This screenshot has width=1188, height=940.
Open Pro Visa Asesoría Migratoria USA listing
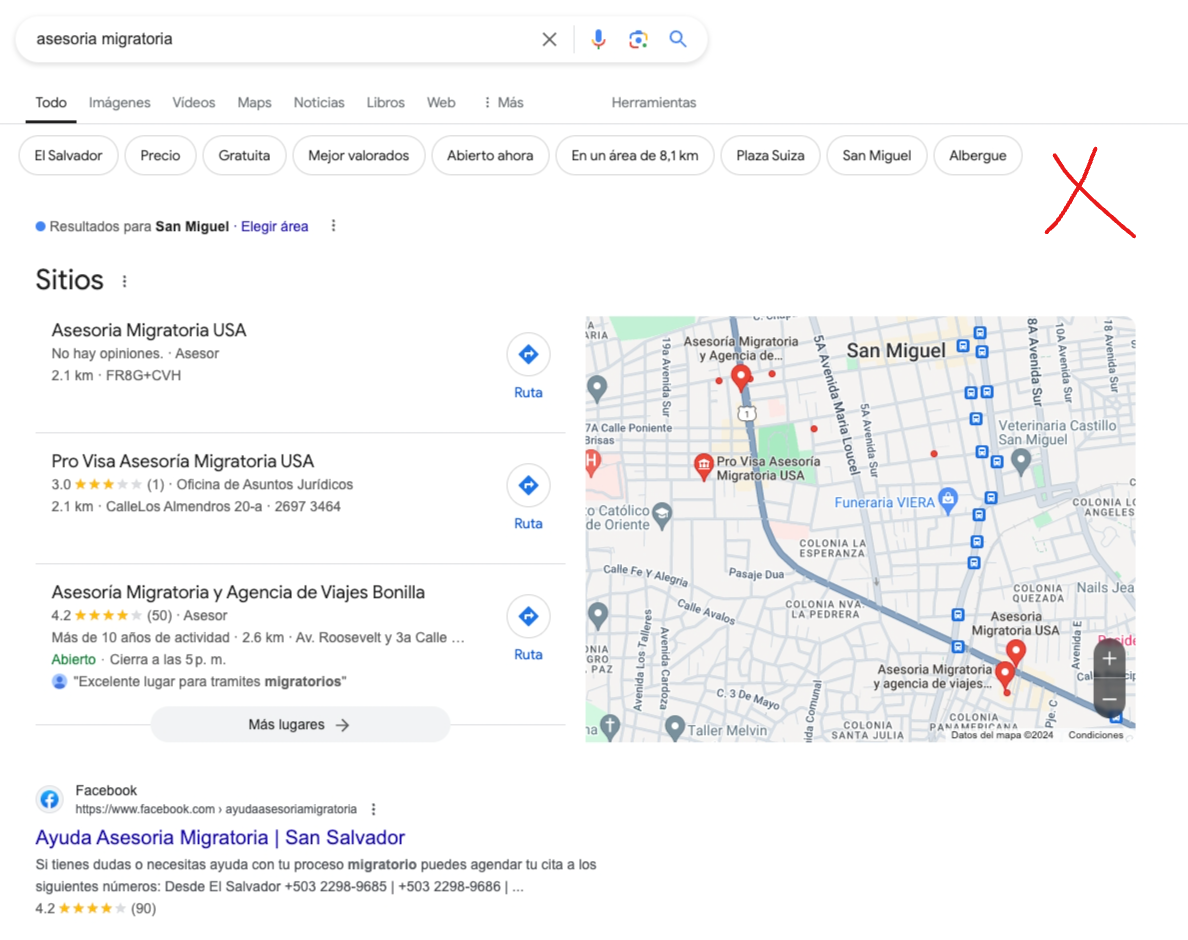pyautogui.click(x=183, y=461)
